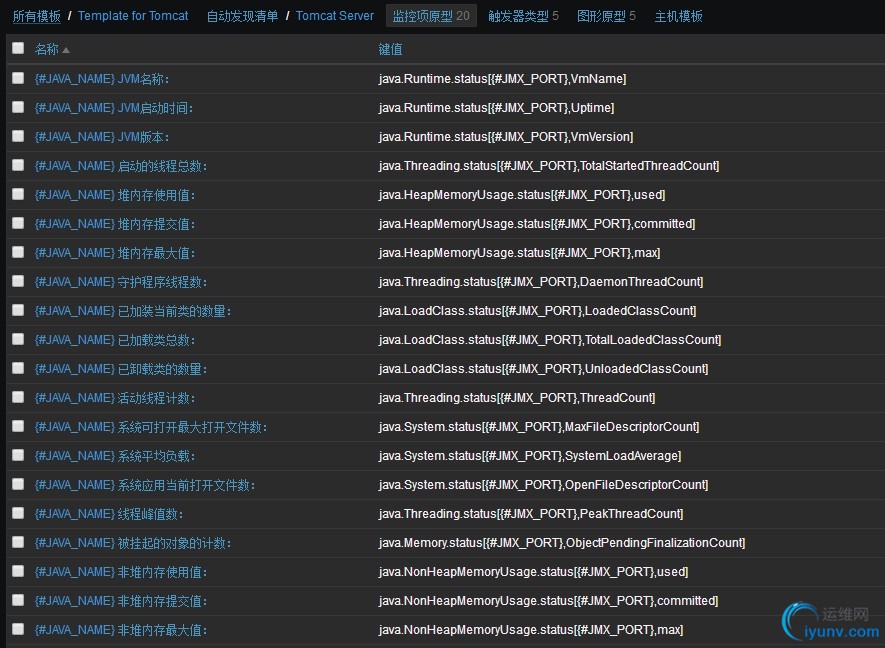Check the box for 堆内存最大值 item
The width and height of the screenshot is (885, 648).
pos(18,252)
